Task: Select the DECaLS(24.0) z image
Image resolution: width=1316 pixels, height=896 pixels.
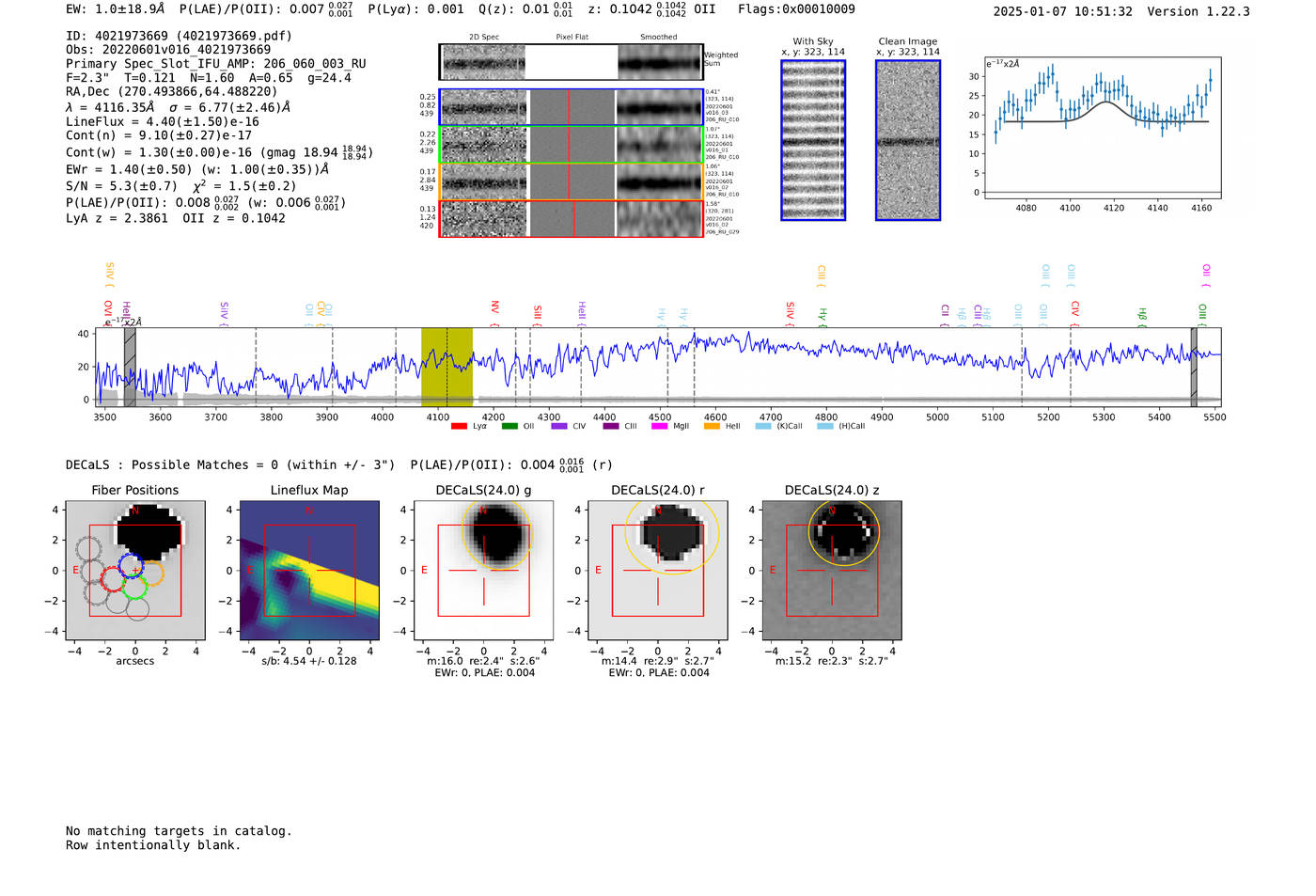Action: (832, 570)
